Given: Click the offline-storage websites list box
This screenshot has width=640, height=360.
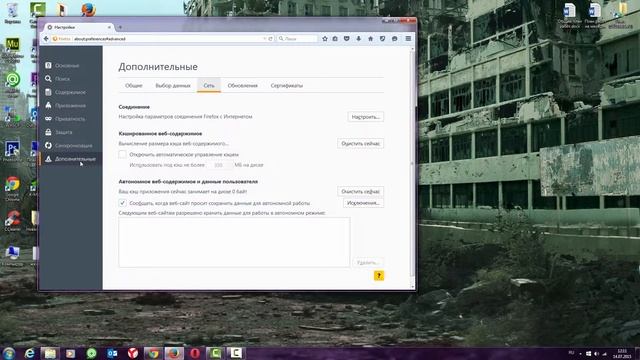Looking at the screenshot, I should pyautogui.click(x=234, y=242).
